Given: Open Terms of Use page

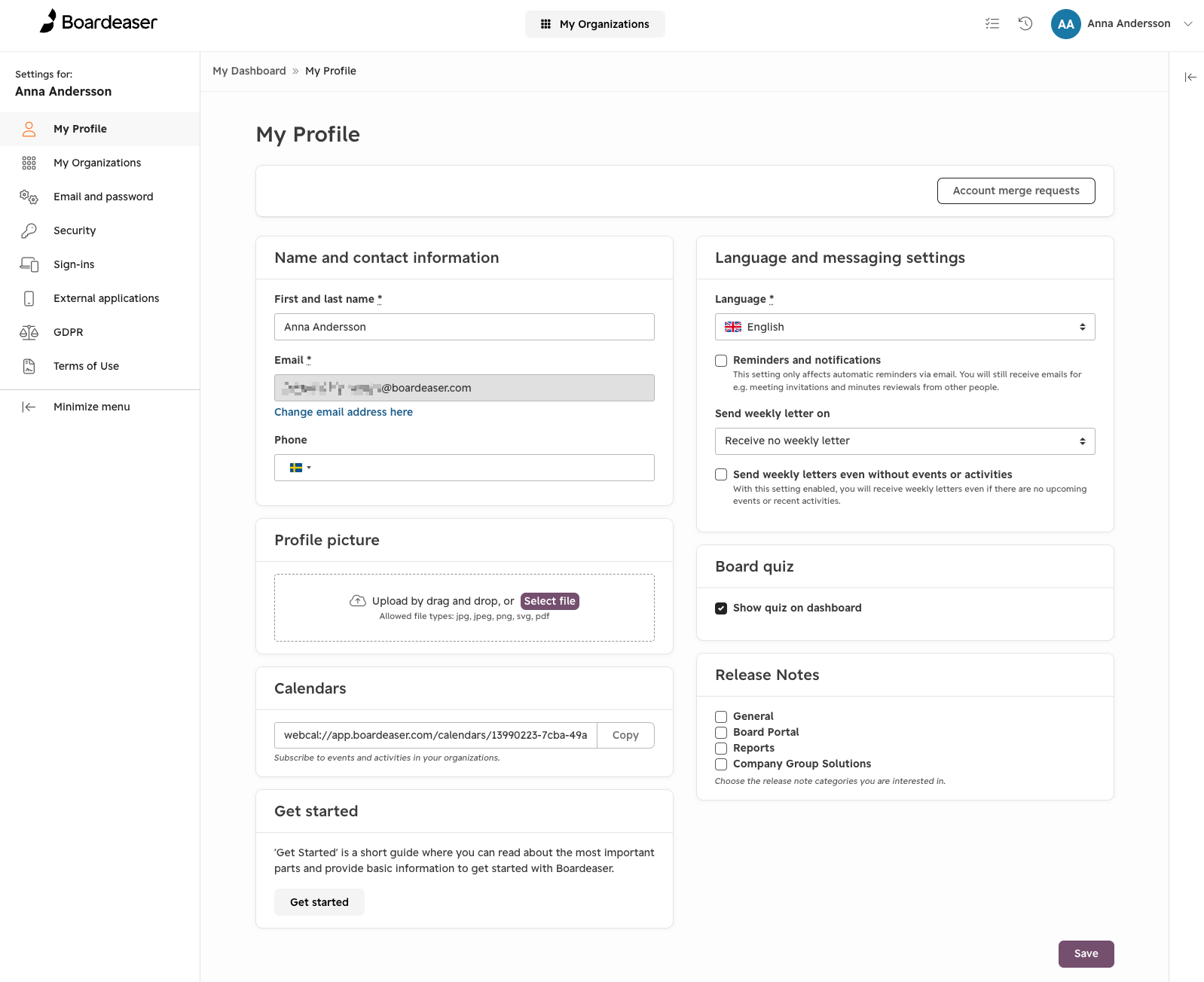Looking at the screenshot, I should point(99,366).
